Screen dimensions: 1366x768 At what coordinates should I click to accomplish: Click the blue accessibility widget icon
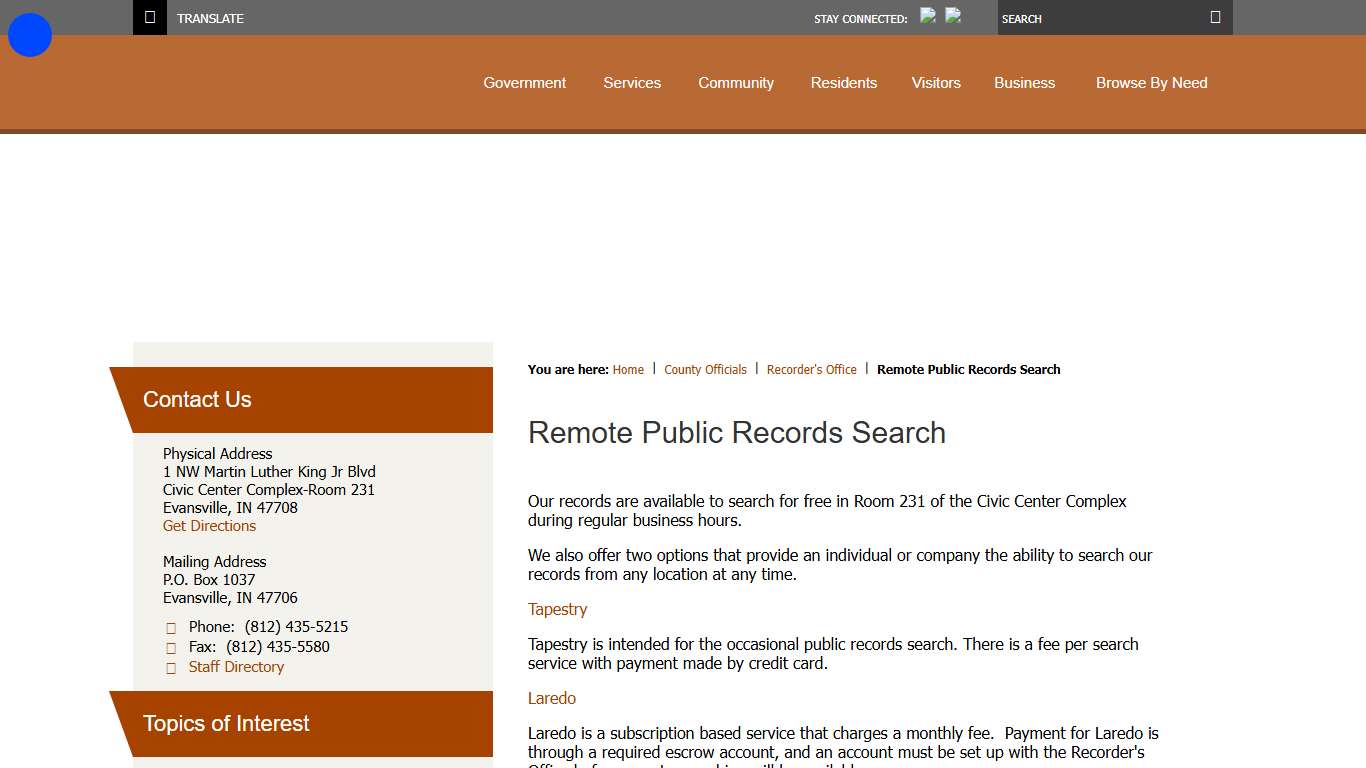(x=29, y=34)
